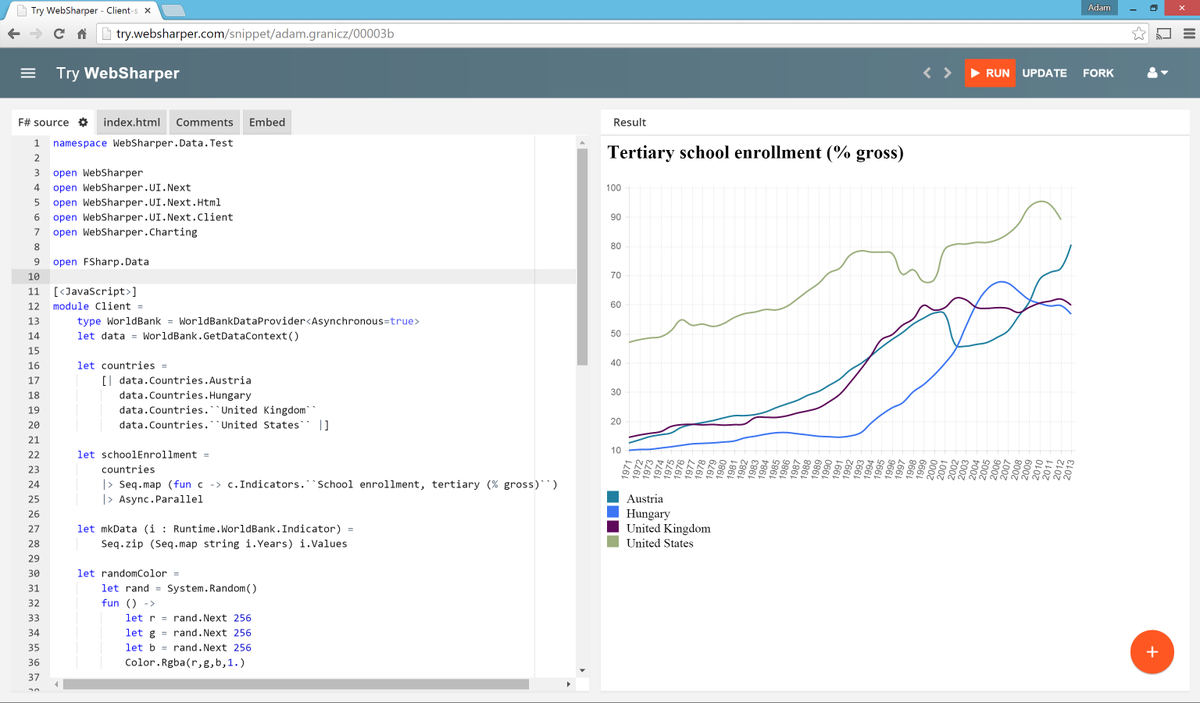
Task: Click the editor scroll up arrow
Action: (582, 142)
